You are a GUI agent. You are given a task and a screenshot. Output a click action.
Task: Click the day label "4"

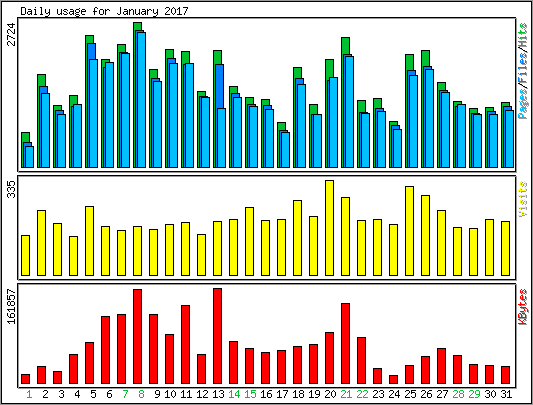(x=77, y=394)
